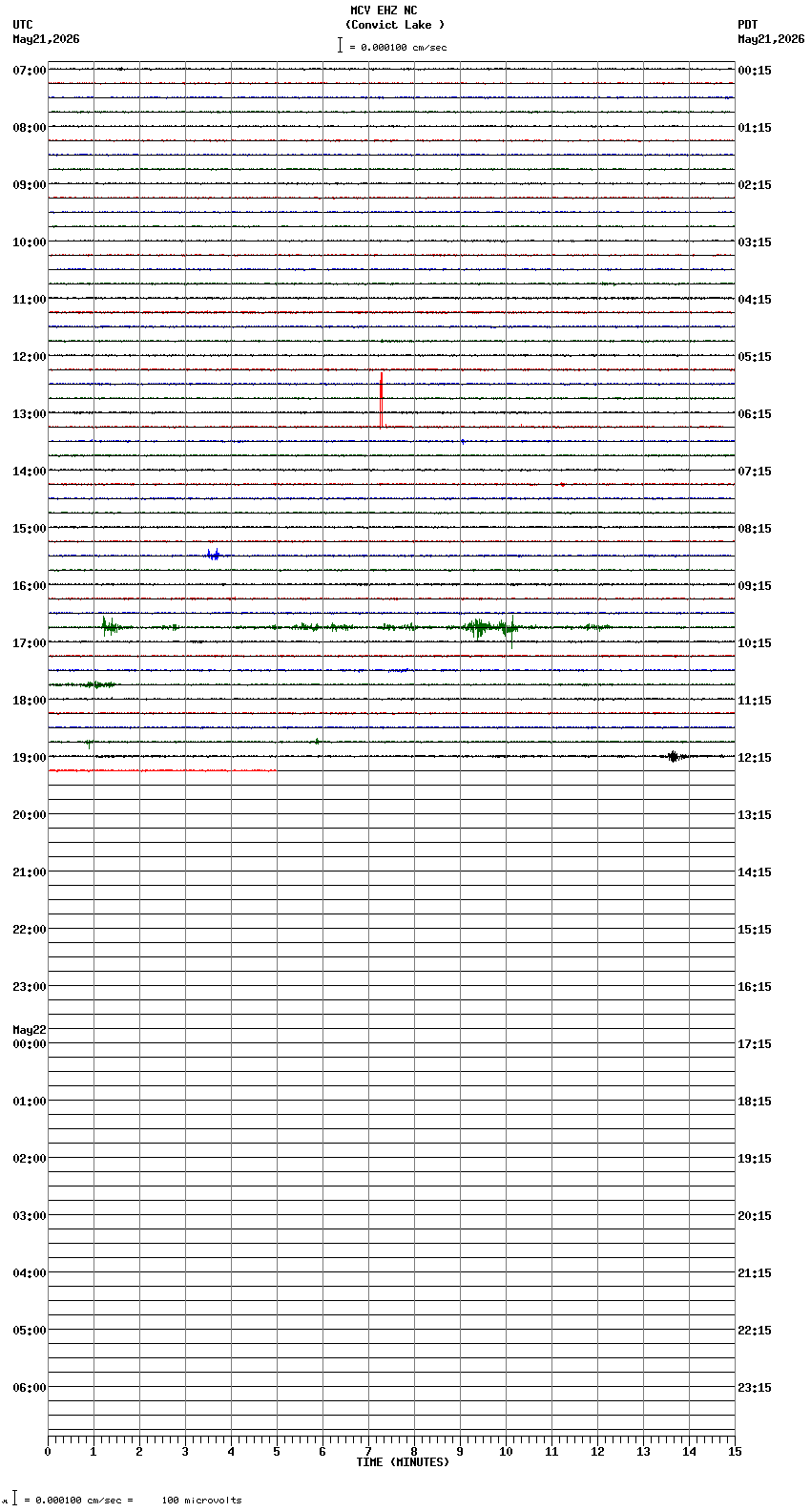Image resolution: width=811 pixels, height=1512 pixels.
Task: Click the '20:00' UTC time label
Action: (x=30, y=815)
